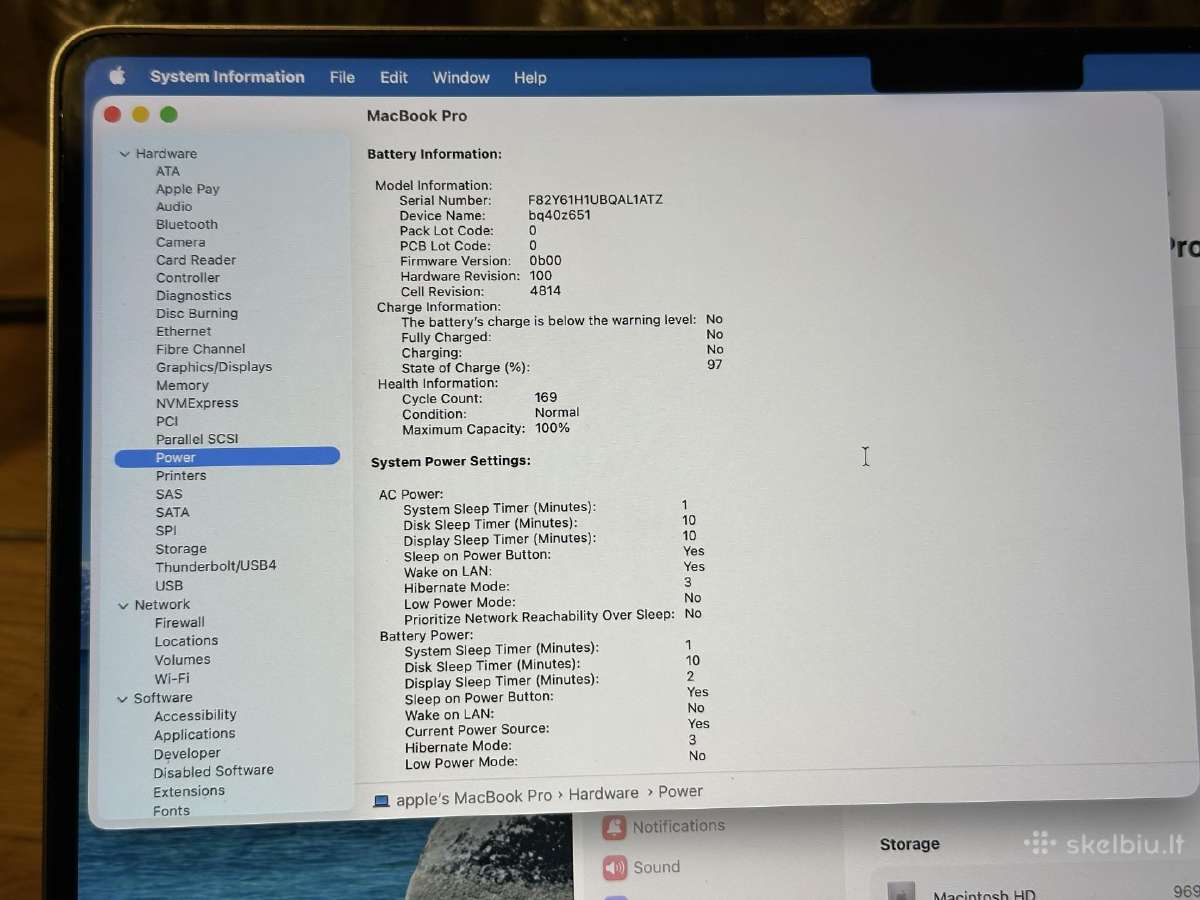Select Thunderbolt/USB4 in the sidebar
Viewport: 1200px width, 900px height.
click(x=216, y=566)
